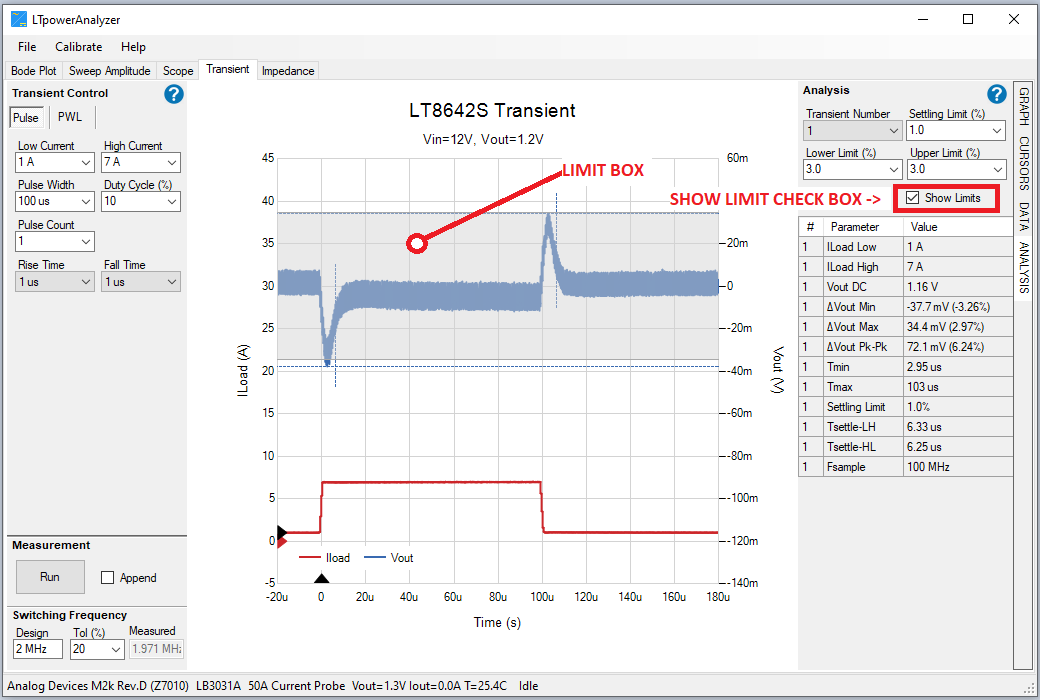Select the PWL tab in Transient Control

point(69,116)
